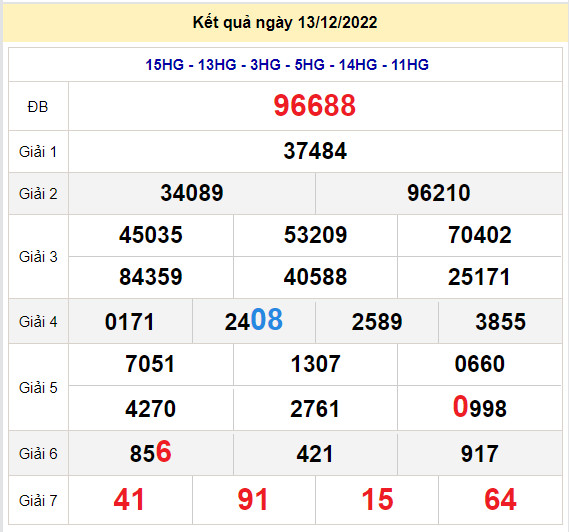Image resolution: width=569 pixels, height=532 pixels.
Task: Click the Giải 2 number 34089
Action: pyautogui.click(x=192, y=193)
